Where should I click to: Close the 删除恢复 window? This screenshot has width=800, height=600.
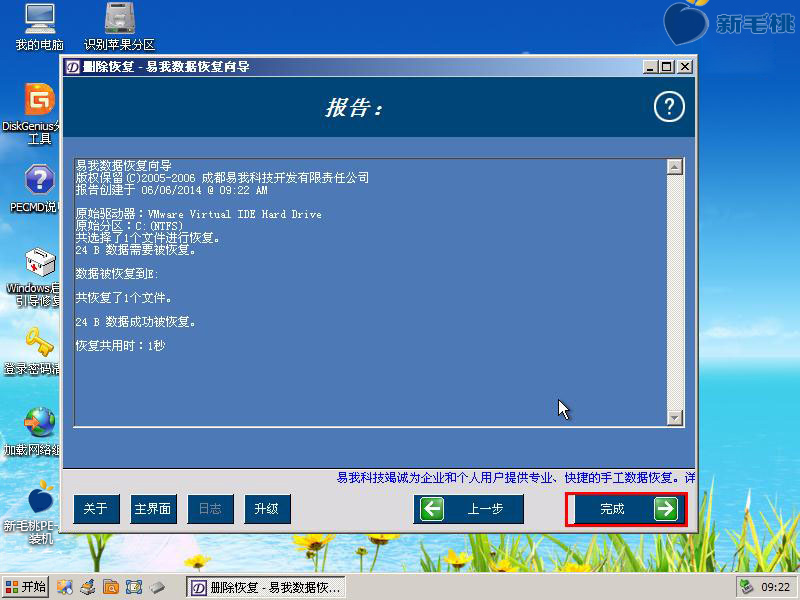pyautogui.click(x=685, y=67)
